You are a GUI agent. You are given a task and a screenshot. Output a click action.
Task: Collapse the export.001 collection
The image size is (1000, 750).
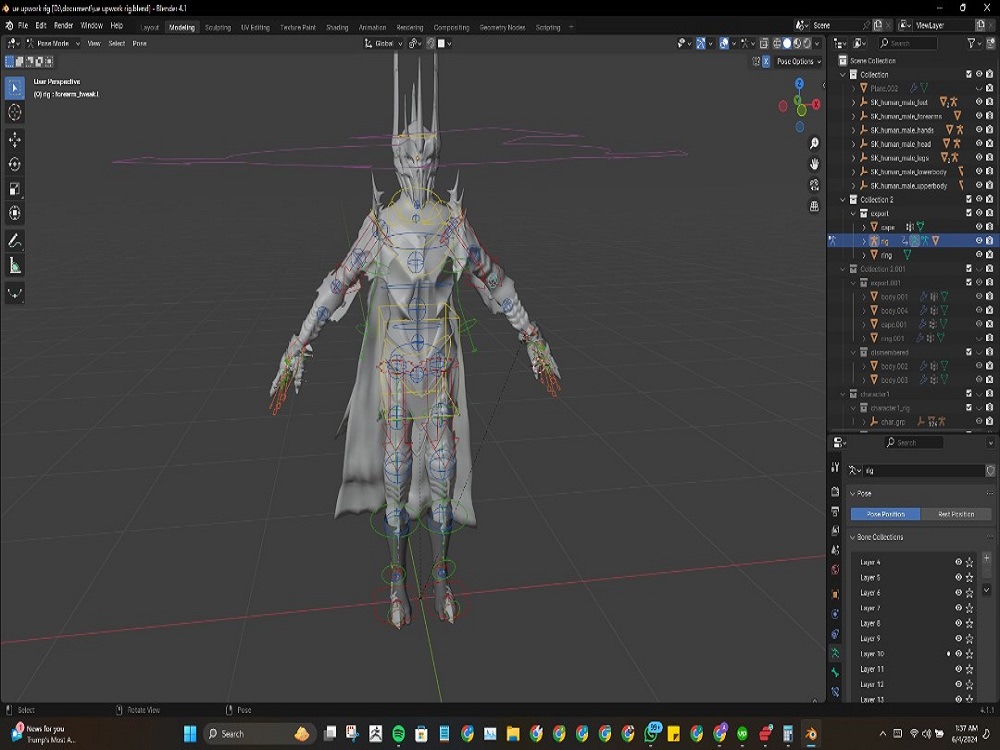tap(853, 281)
